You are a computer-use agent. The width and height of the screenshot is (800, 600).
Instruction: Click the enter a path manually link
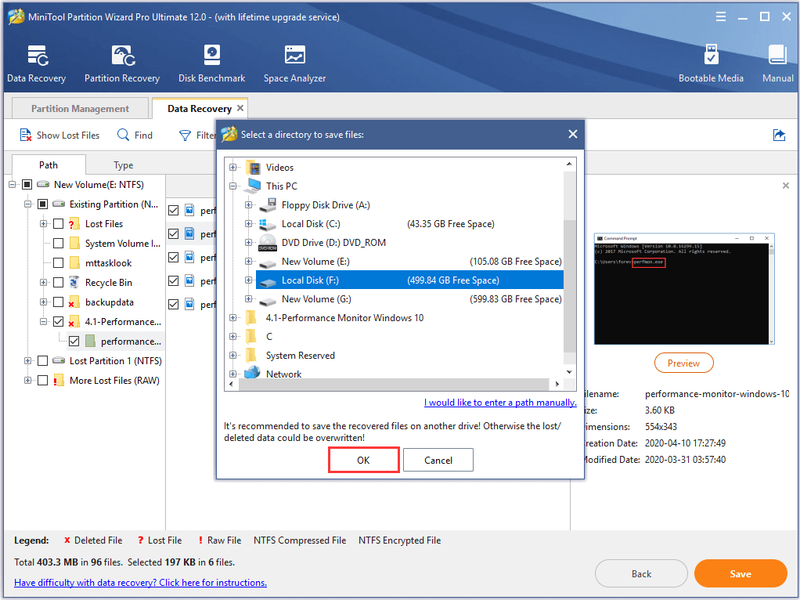[x=500, y=403]
